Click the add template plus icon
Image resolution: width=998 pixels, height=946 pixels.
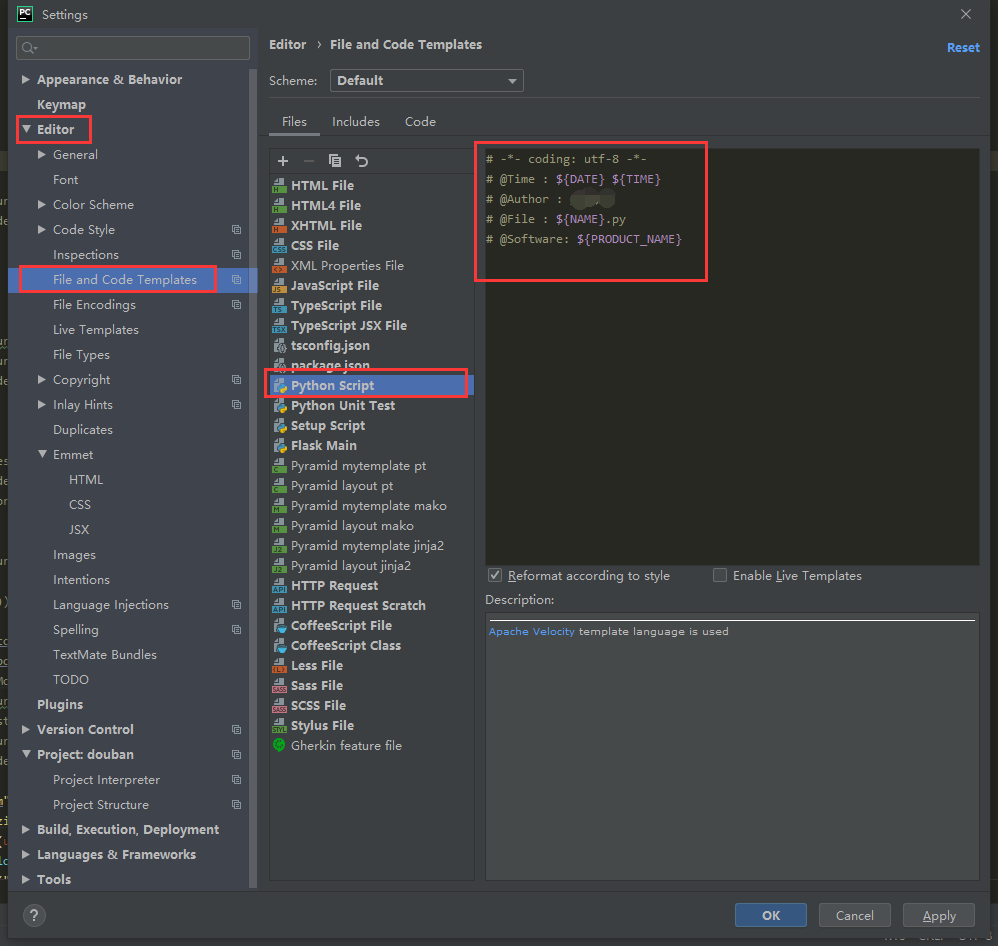pos(283,161)
